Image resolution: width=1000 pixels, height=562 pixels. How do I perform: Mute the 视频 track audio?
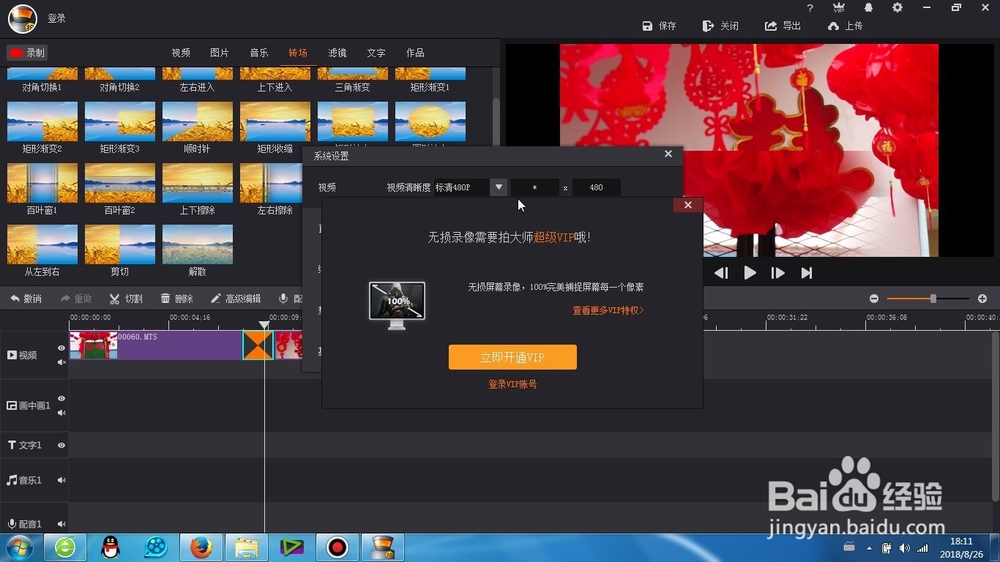point(61,362)
